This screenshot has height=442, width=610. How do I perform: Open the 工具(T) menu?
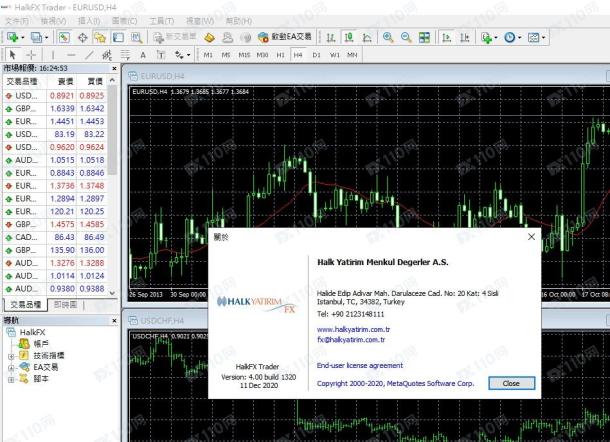162,21
